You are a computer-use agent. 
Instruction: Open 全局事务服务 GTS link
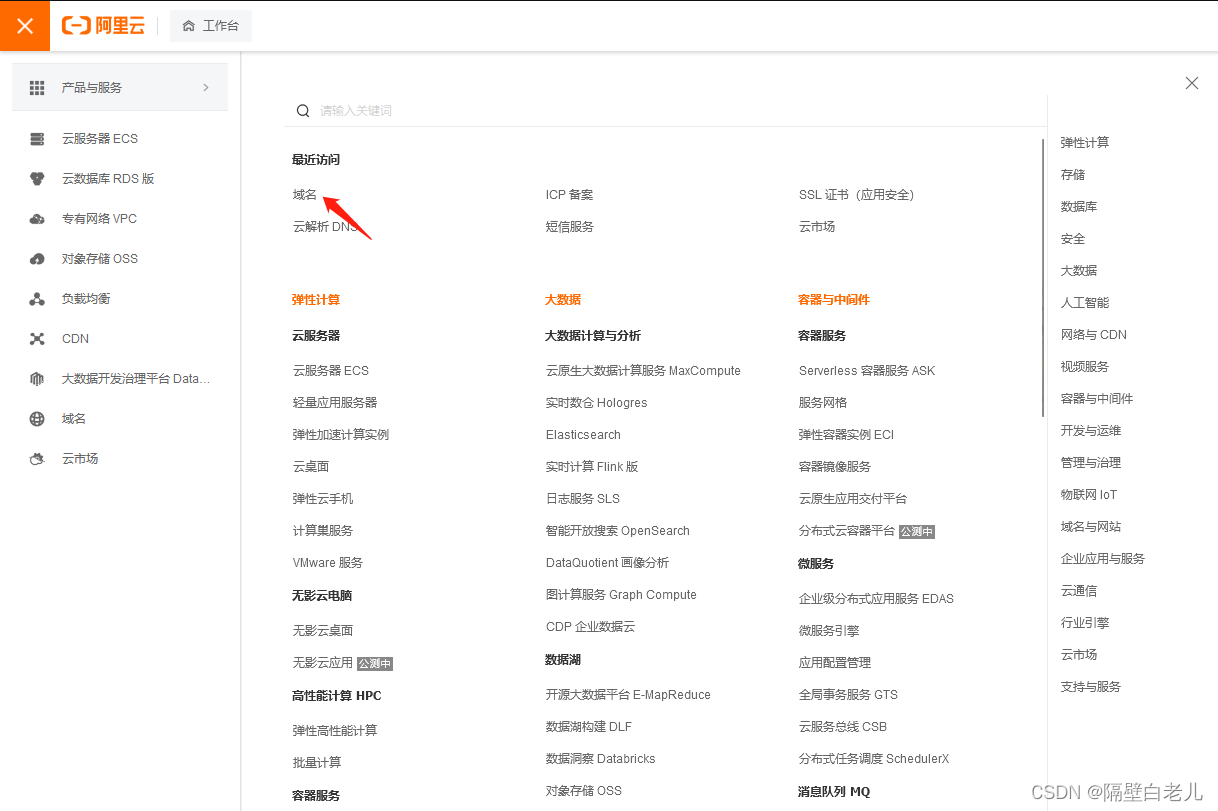pos(848,695)
